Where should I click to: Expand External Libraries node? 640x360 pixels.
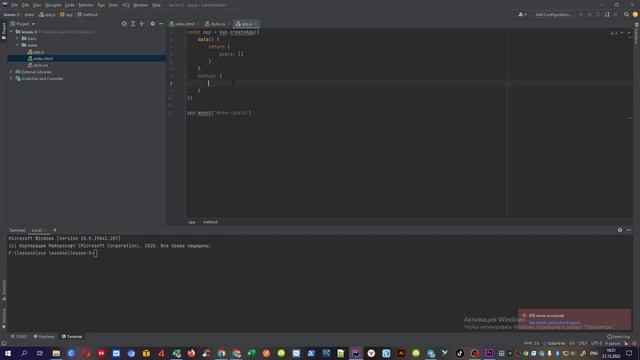[x=11, y=72]
